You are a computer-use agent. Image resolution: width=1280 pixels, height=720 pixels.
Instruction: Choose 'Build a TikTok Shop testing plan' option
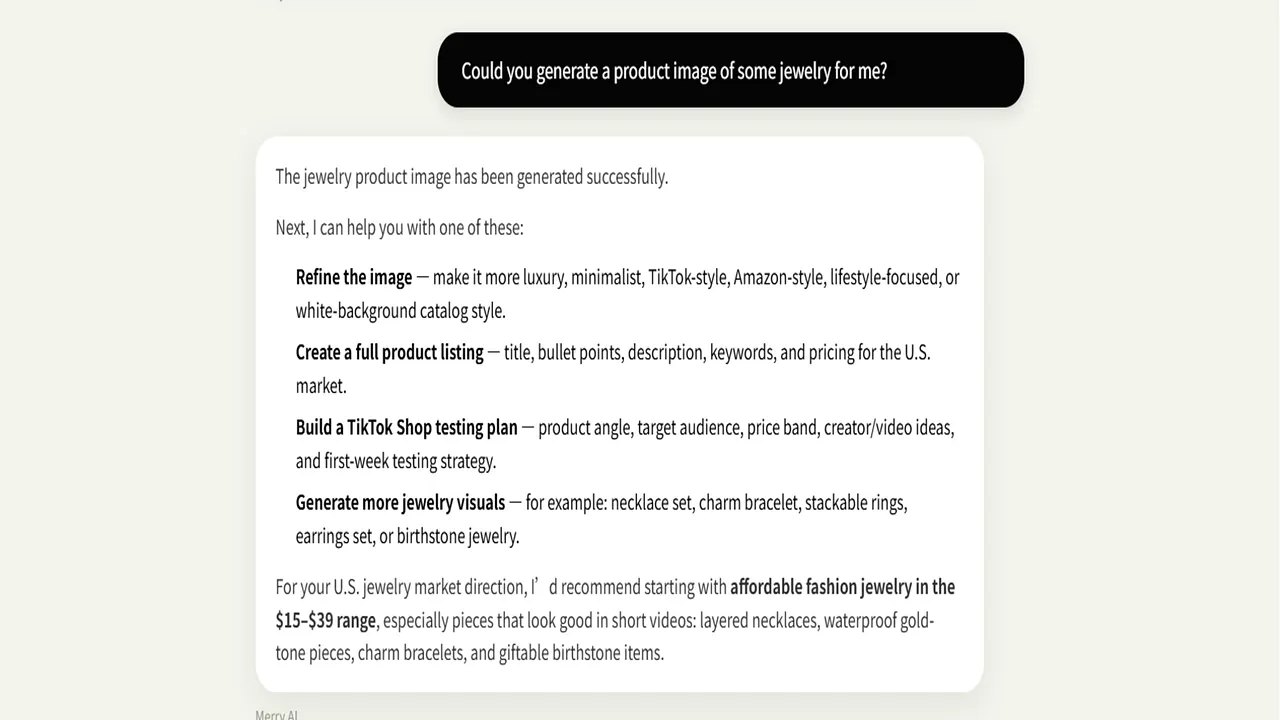pos(407,427)
